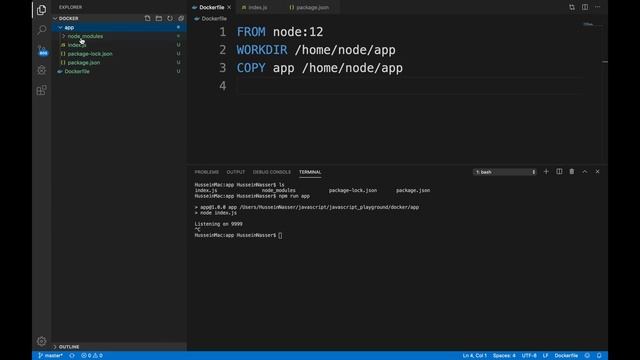Image resolution: width=640 pixels, height=360 pixels.
Task: Click the Dockerfile breadcrumb item
Action: [211, 19]
